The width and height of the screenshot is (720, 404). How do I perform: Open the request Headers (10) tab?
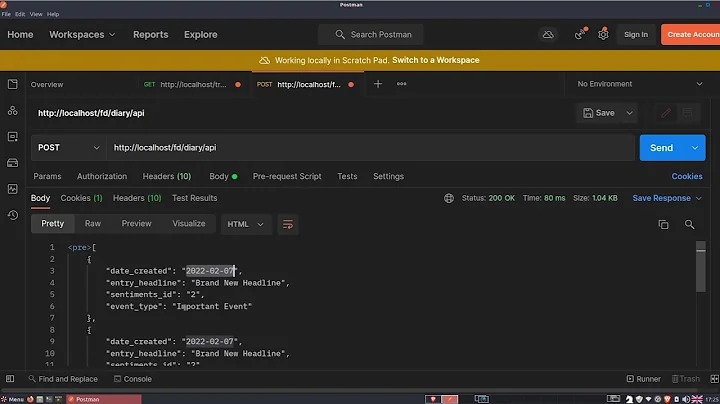coord(167,176)
